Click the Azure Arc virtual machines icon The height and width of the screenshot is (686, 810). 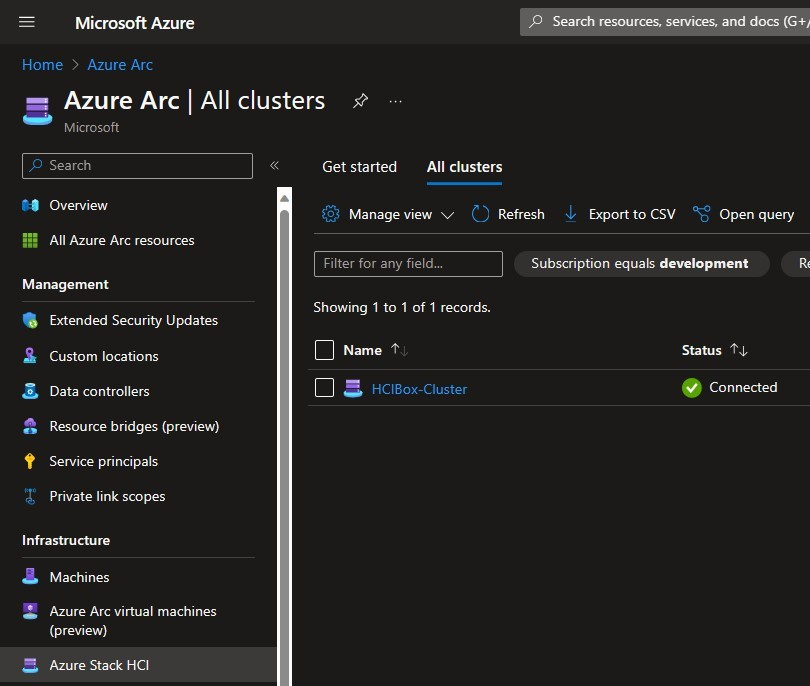pyautogui.click(x=30, y=611)
